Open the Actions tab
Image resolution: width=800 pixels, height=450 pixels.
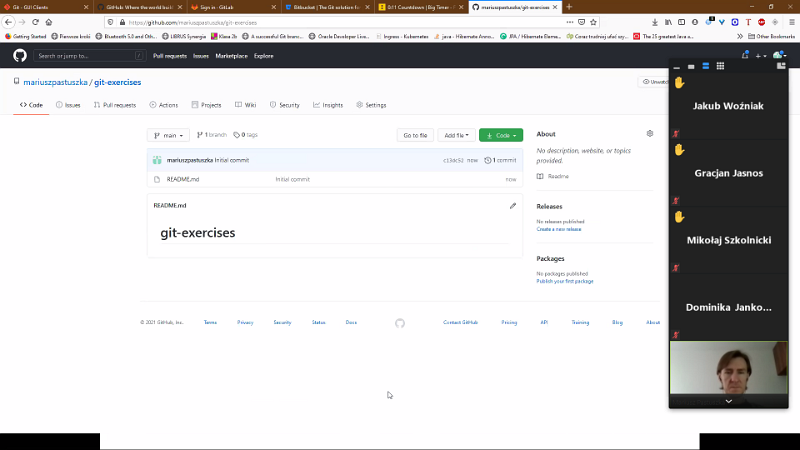pos(164,105)
